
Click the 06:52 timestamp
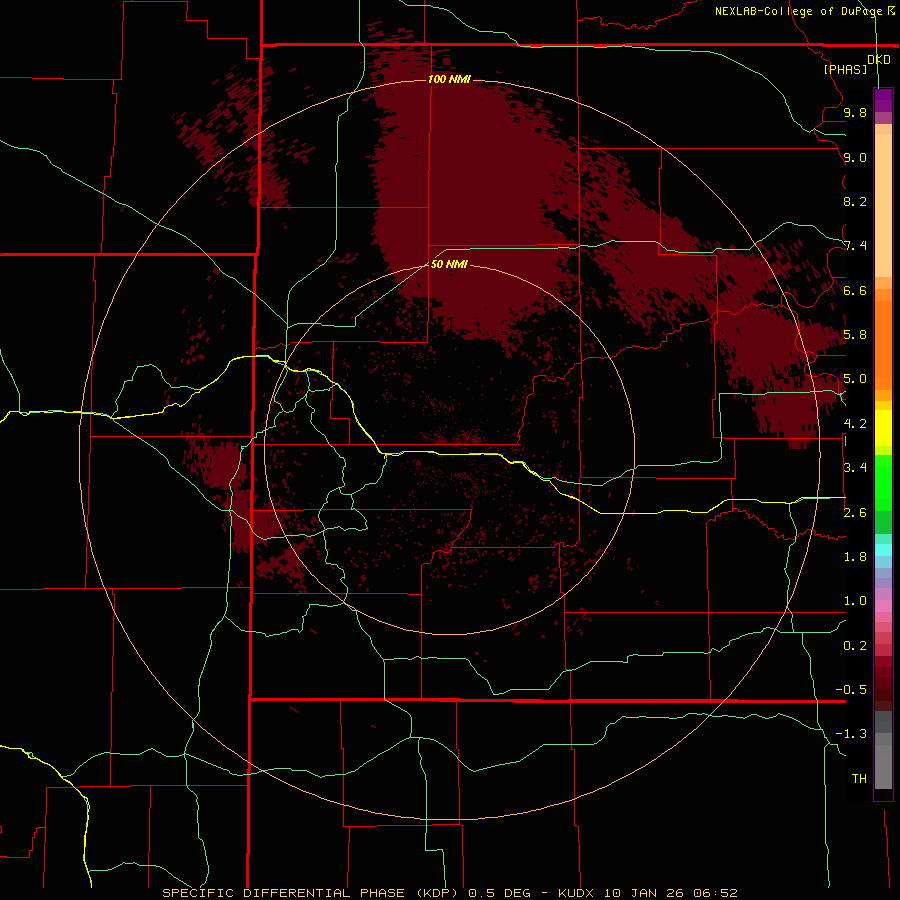click(x=715, y=893)
